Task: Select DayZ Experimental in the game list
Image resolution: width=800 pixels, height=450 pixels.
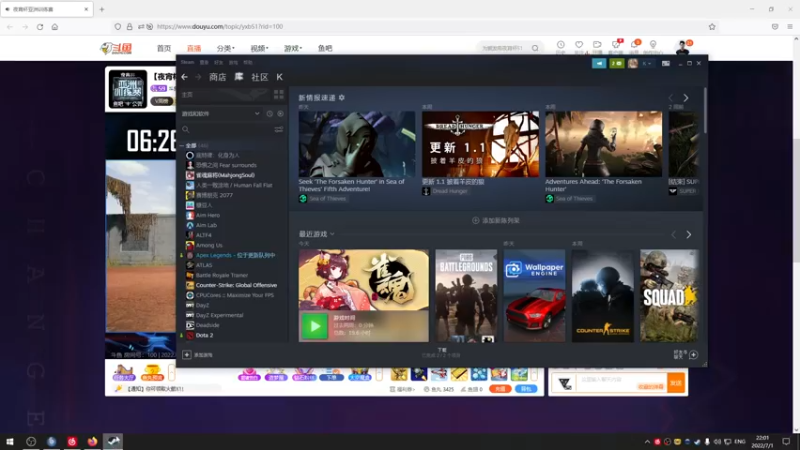Action: (214, 315)
